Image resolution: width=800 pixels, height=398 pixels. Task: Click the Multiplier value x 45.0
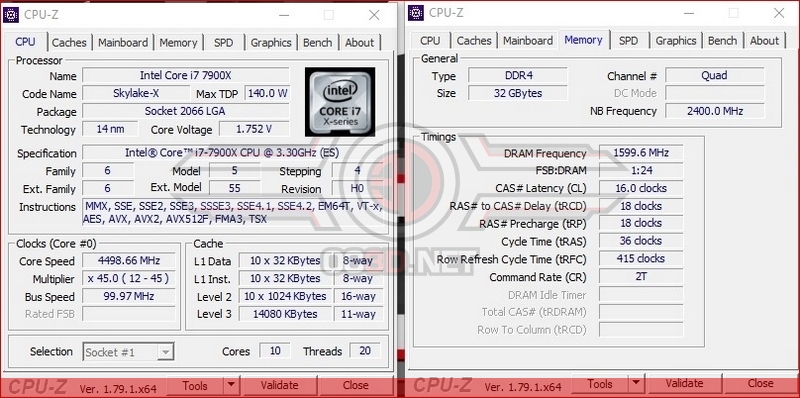(x=129, y=279)
